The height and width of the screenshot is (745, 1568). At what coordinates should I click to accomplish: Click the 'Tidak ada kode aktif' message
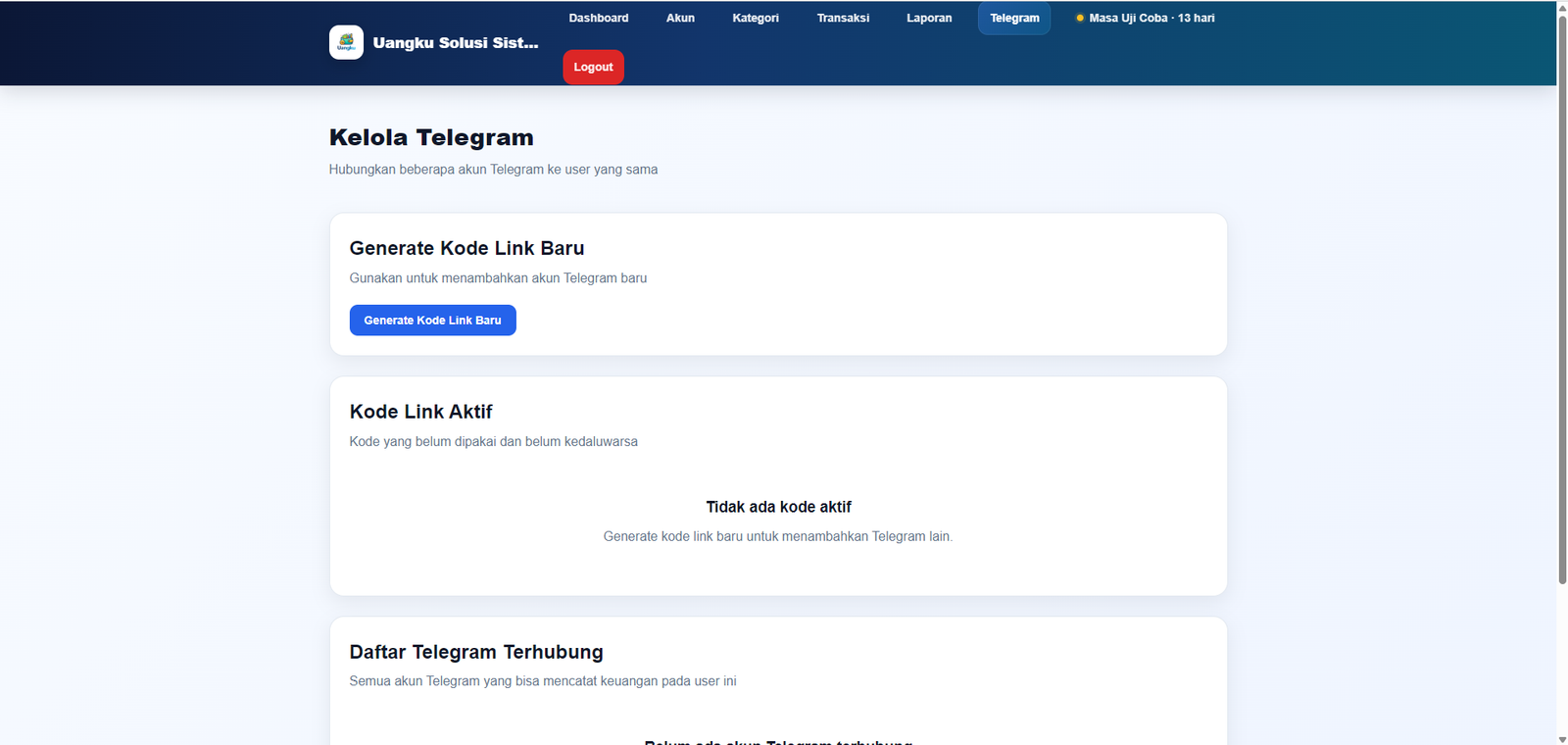click(778, 507)
